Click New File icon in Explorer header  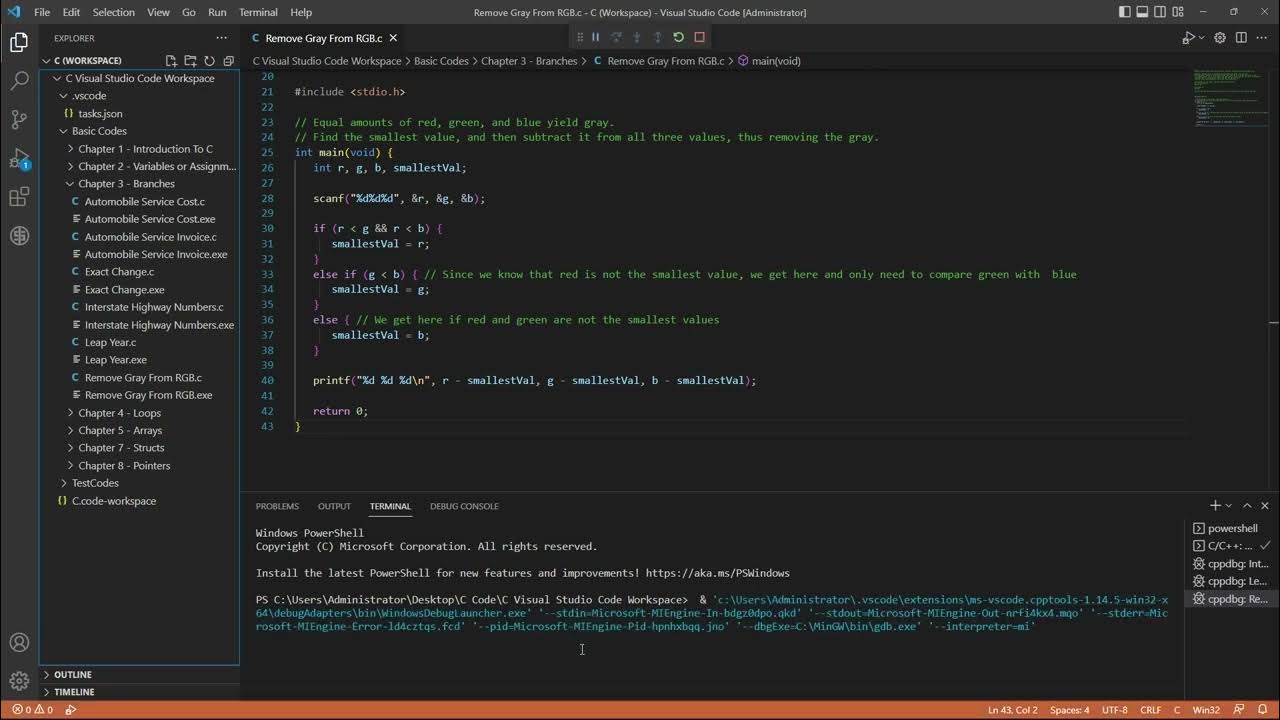(171, 61)
